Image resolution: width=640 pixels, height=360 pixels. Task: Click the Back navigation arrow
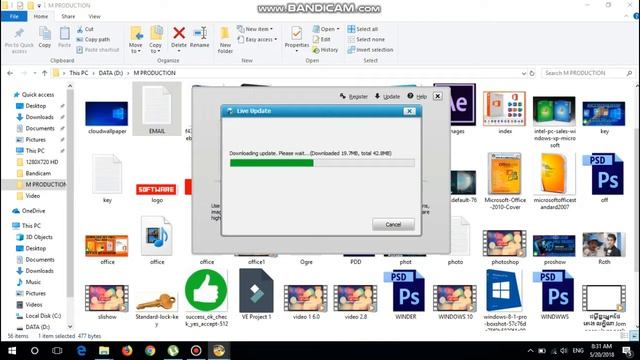[x=10, y=73]
